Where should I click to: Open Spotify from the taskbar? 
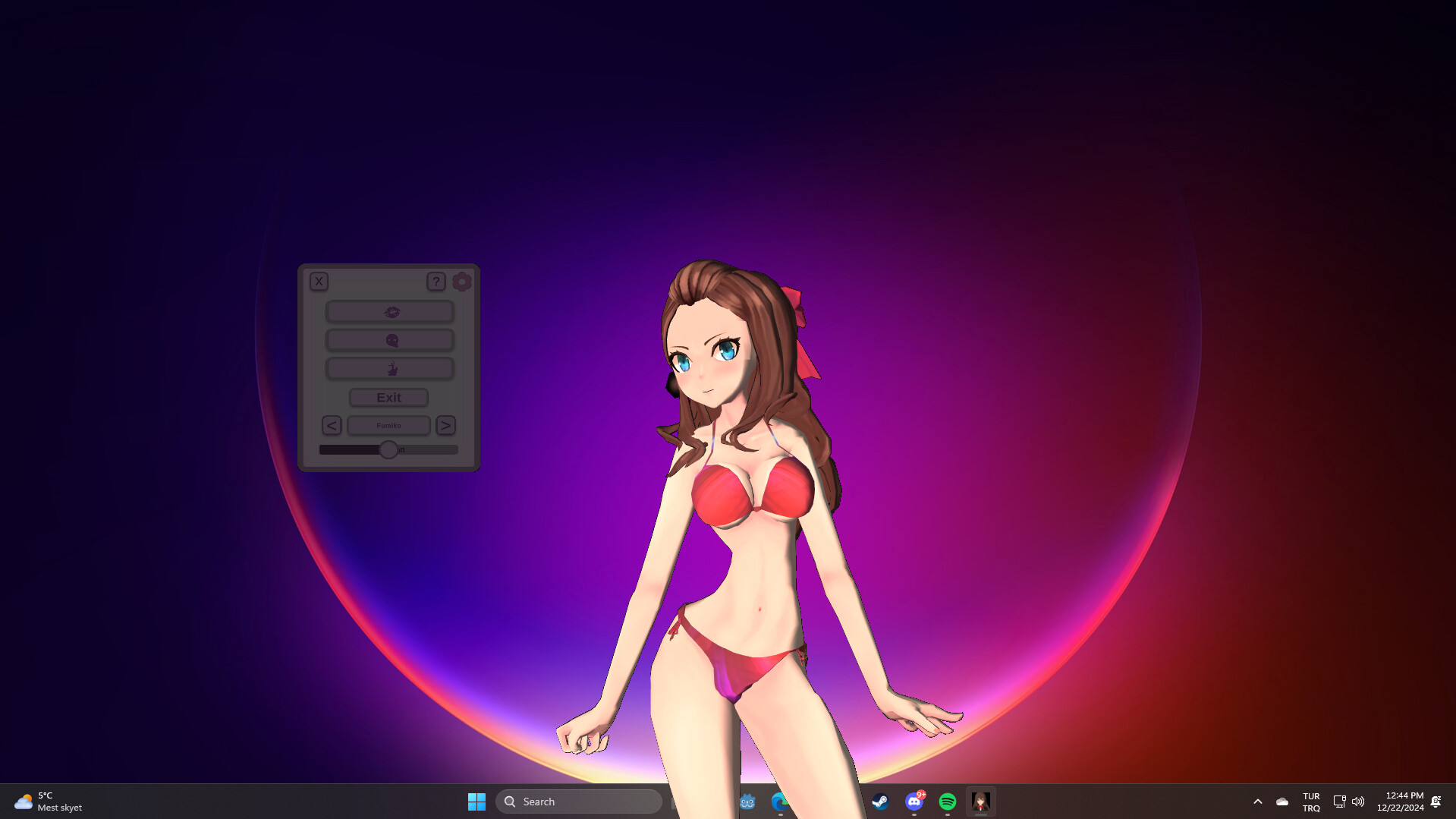(x=948, y=802)
